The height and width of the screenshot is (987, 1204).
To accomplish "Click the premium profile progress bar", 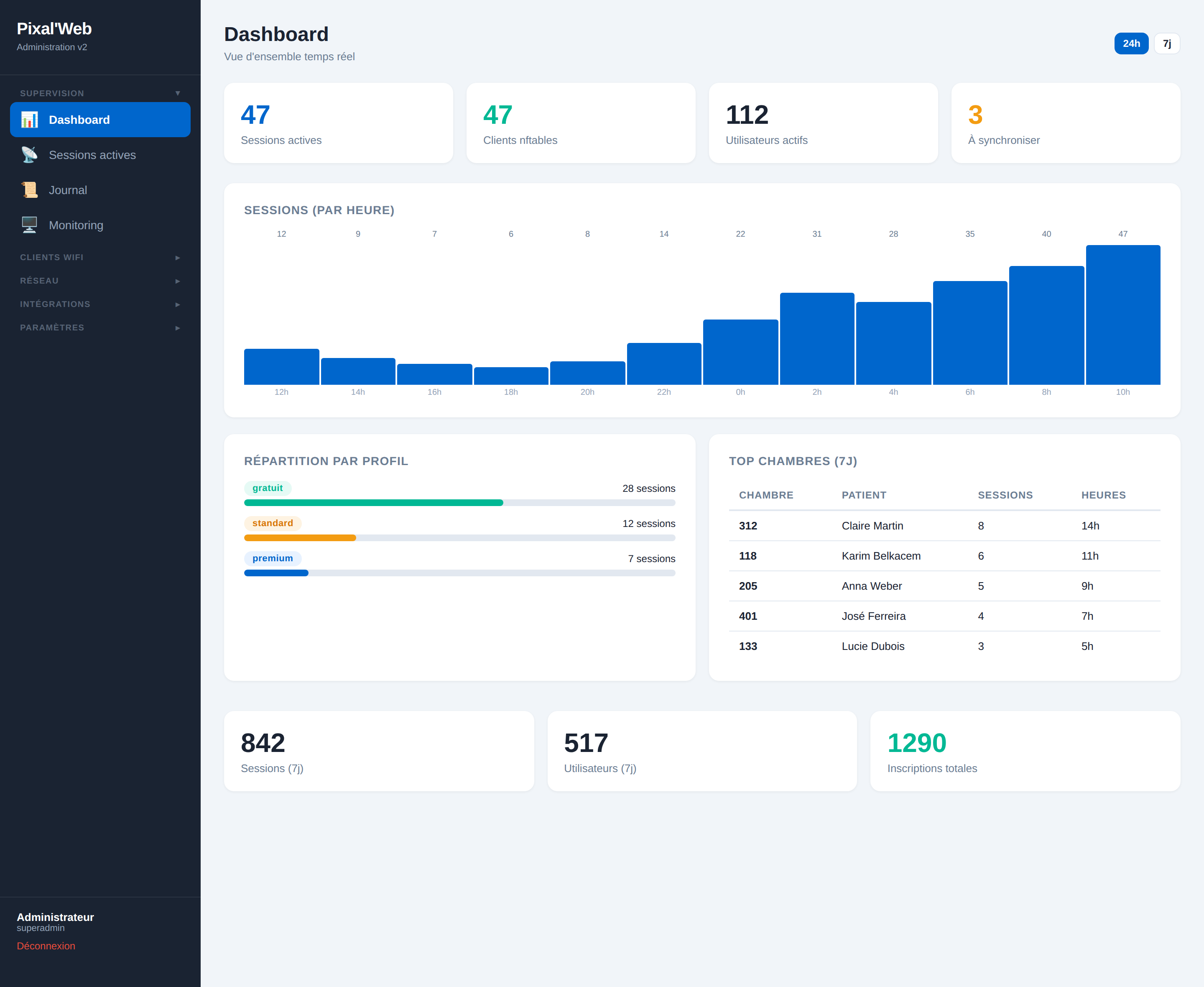I will (x=460, y=573).
